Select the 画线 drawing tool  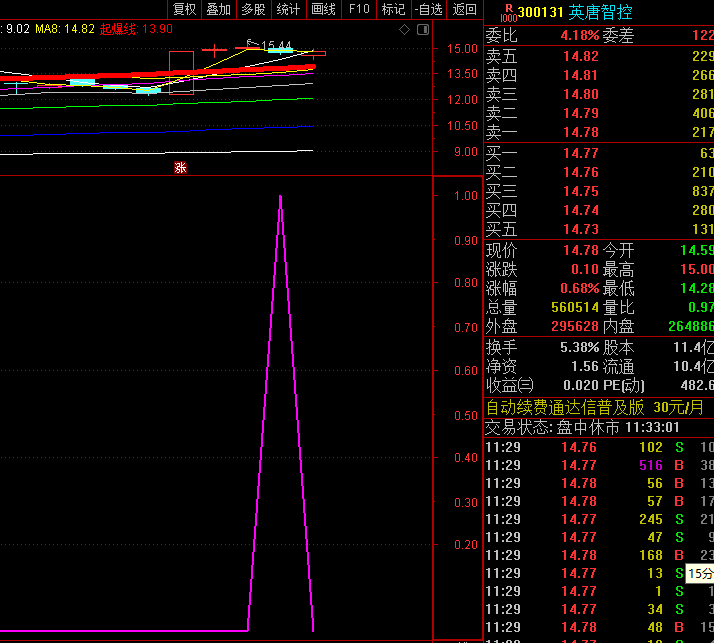coord(323,9)
